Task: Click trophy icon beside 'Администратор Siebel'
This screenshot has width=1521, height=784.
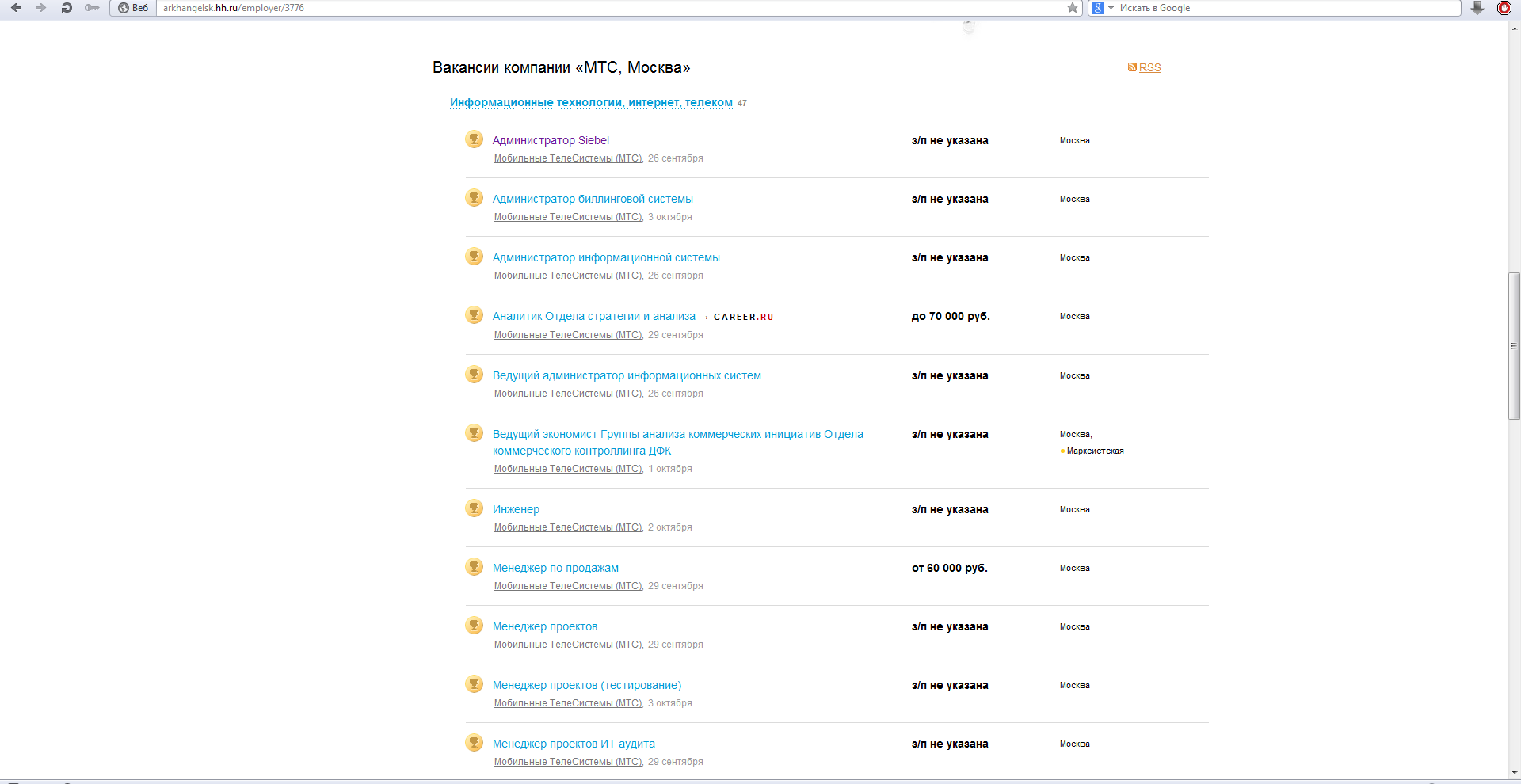Action: pyautogui.click(x=474, y=139)
